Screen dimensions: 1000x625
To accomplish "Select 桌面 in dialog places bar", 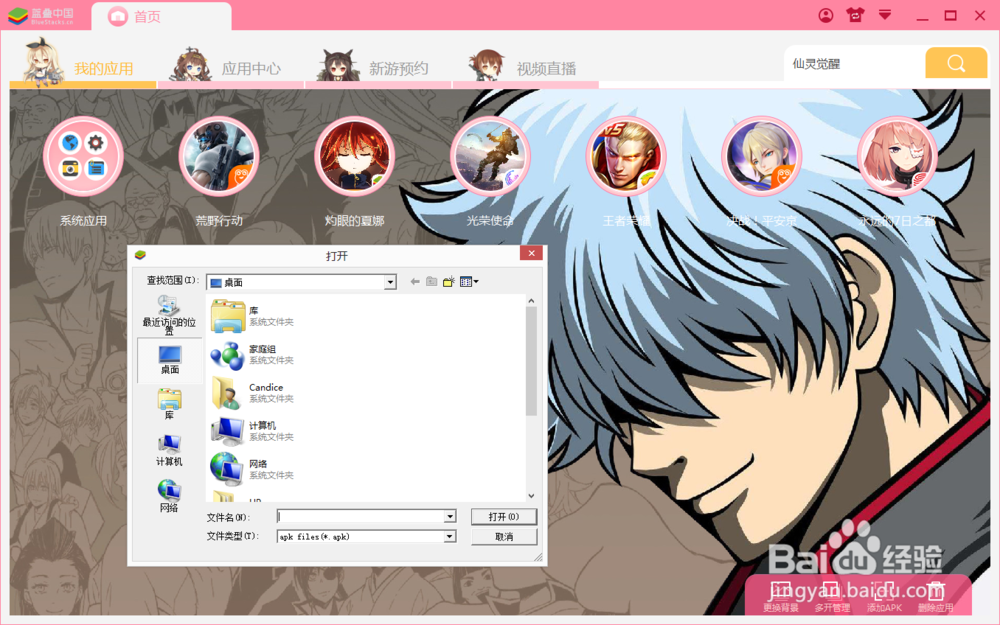I will pos(170,360).
